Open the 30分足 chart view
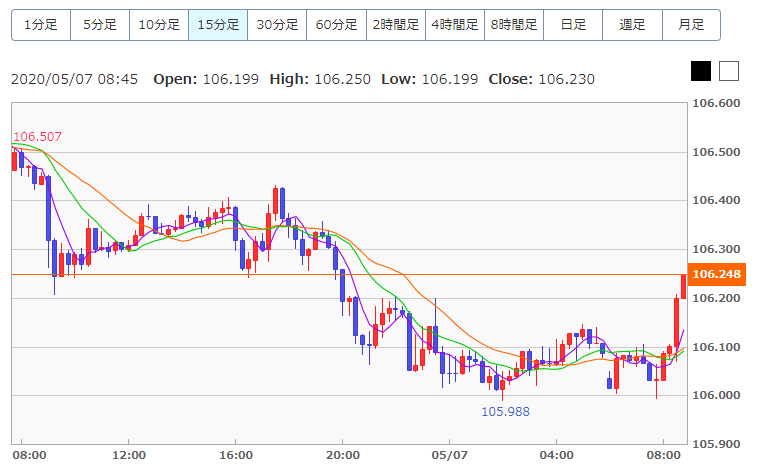The height and width of the screenshot is (468, 762). coord(277,25)
